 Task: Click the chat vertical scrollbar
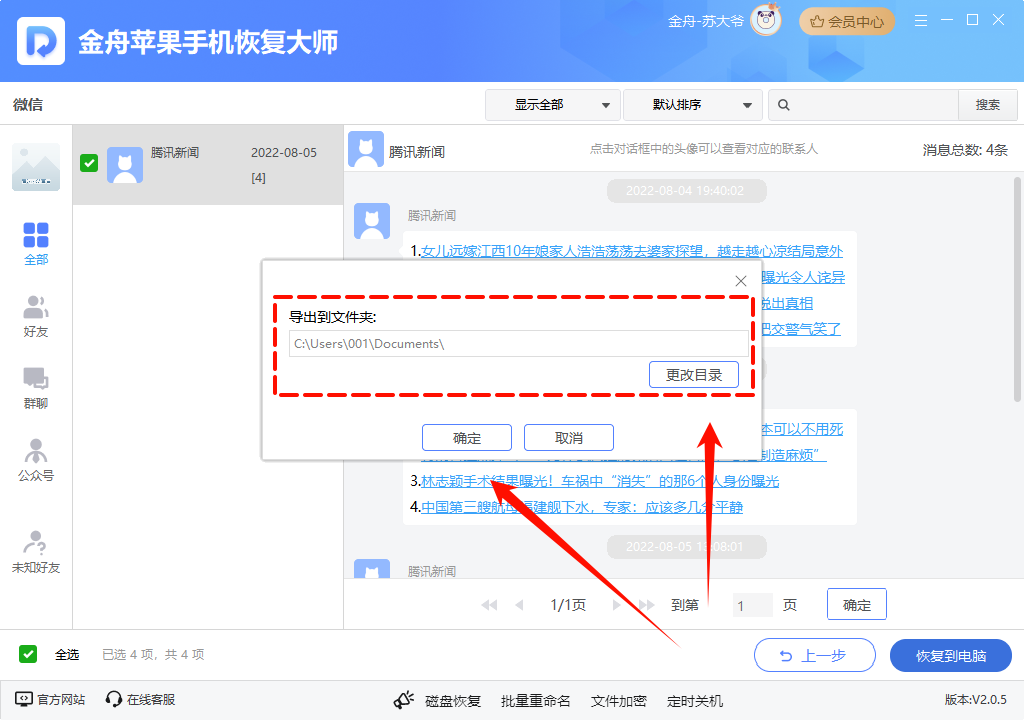[1017, 289]
